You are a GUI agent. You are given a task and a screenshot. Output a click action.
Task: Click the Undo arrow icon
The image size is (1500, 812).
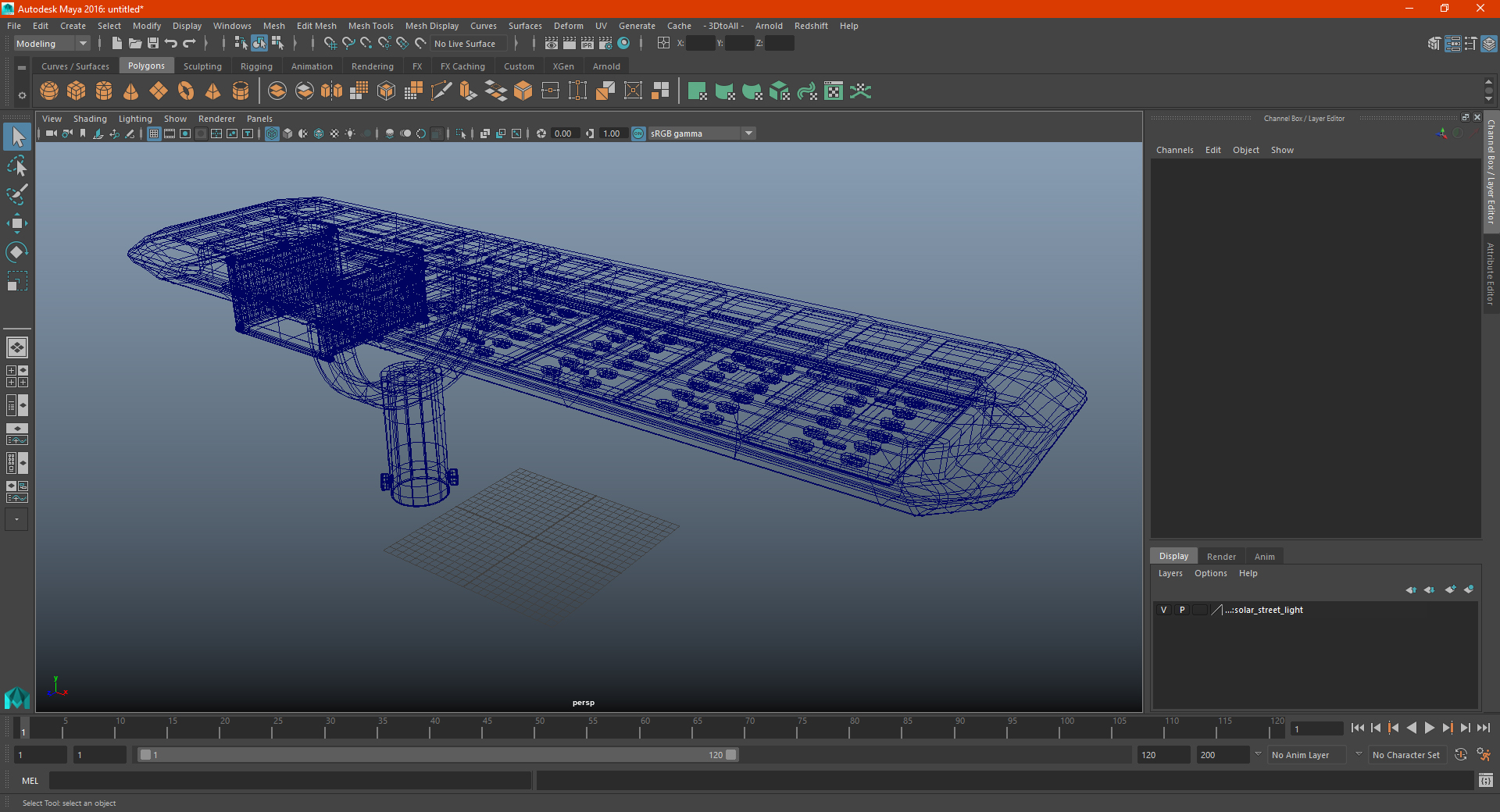tap(171, 44)
